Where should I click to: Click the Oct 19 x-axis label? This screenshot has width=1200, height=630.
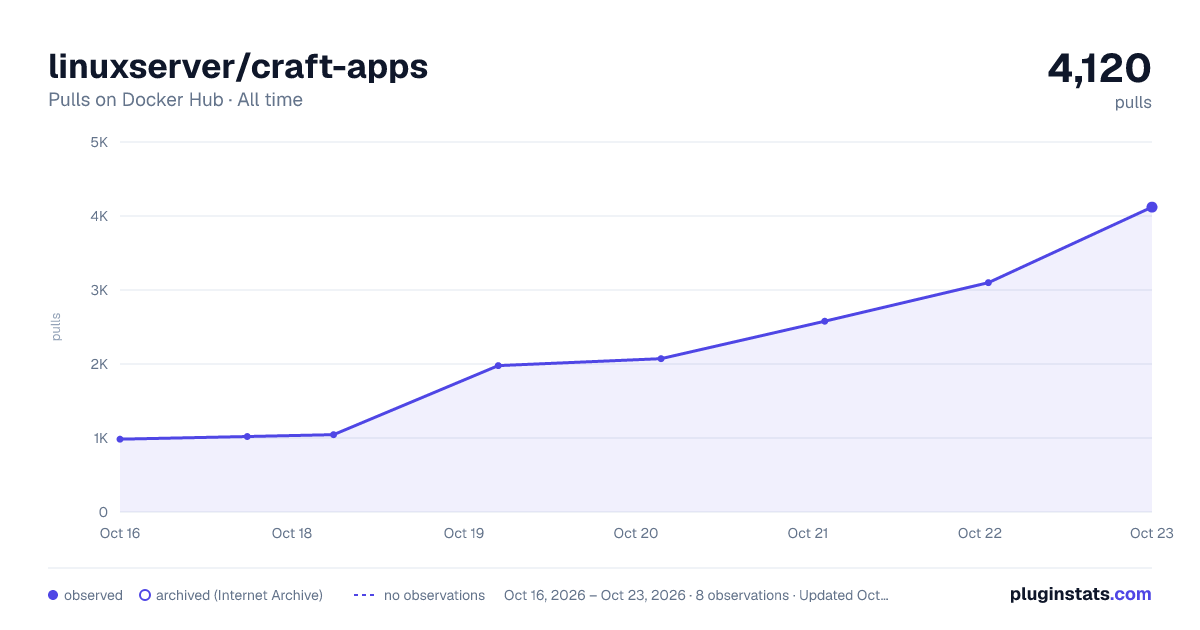[464, 533]
